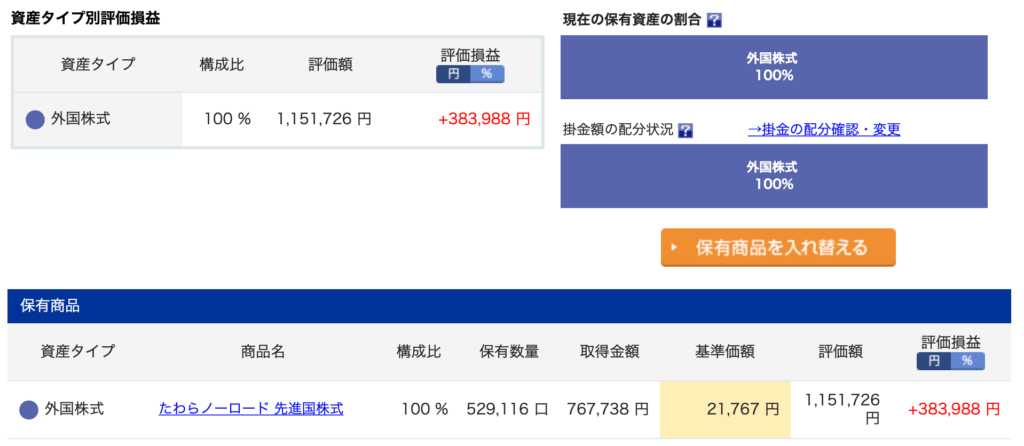The width and height of the screenshot is (1024, 446).
Task: Toggle 保有商品 table 評価損益 to %
Action: (x=967, y=361)
